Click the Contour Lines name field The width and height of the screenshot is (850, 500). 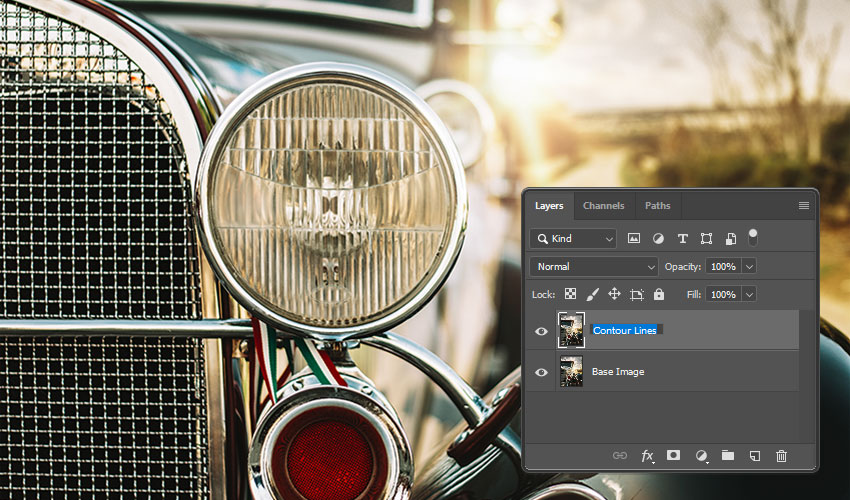pos(626,330)
